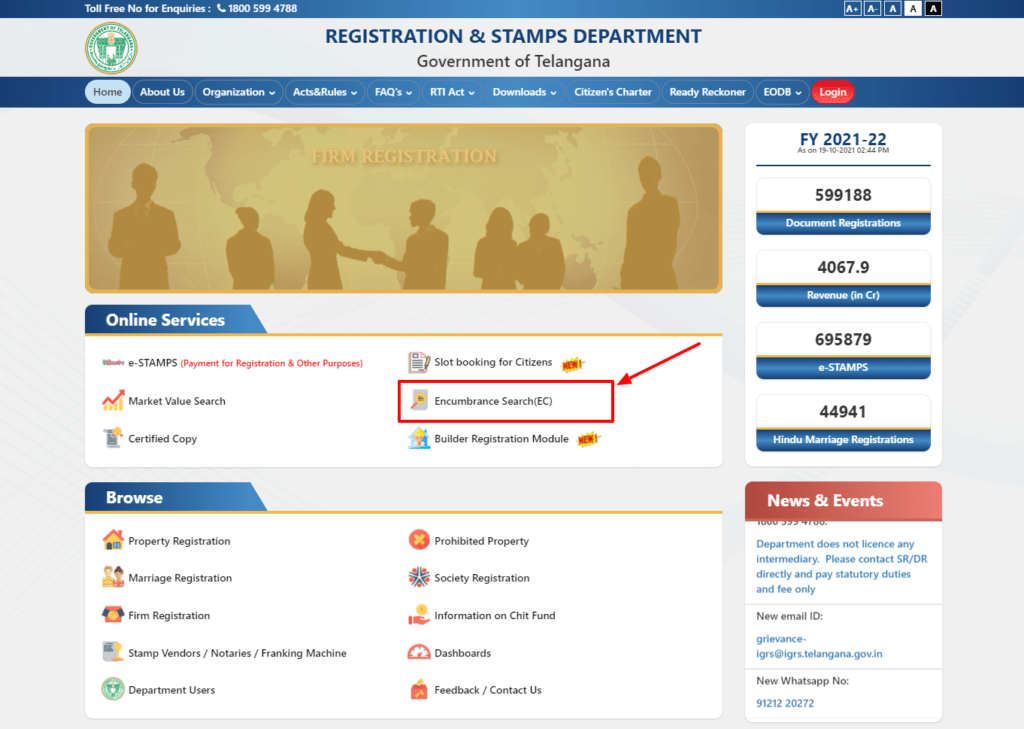Select the Society Registration icon
The image size is (1024, 729).
(x=418, y=578)
